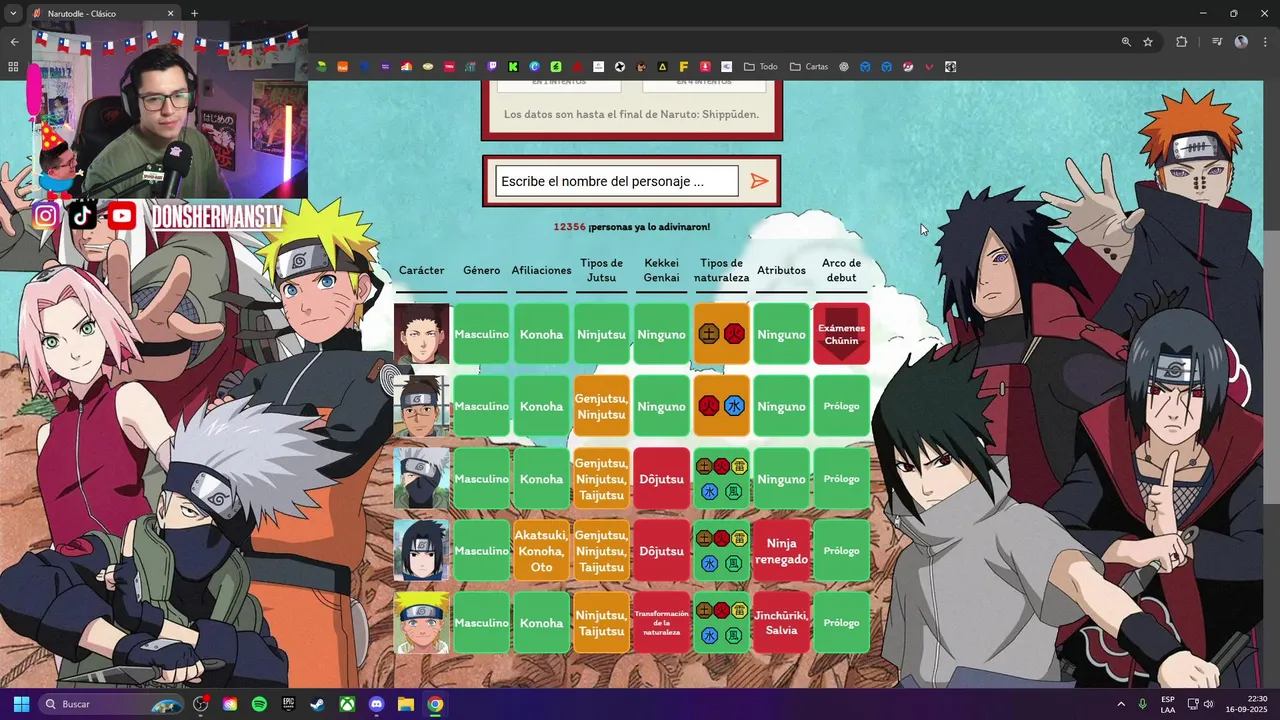Image resolution: width=1280 pixels, height=720 pixels.
Task: Click the Shikamaru character portrait
Action: pyautogui.click(x=421, y=334)
